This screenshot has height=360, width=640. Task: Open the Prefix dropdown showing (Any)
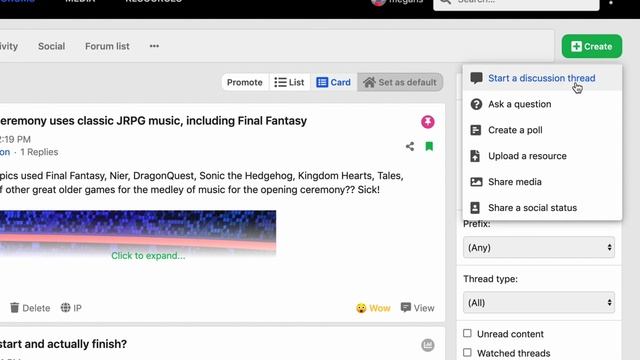(539, 247)
